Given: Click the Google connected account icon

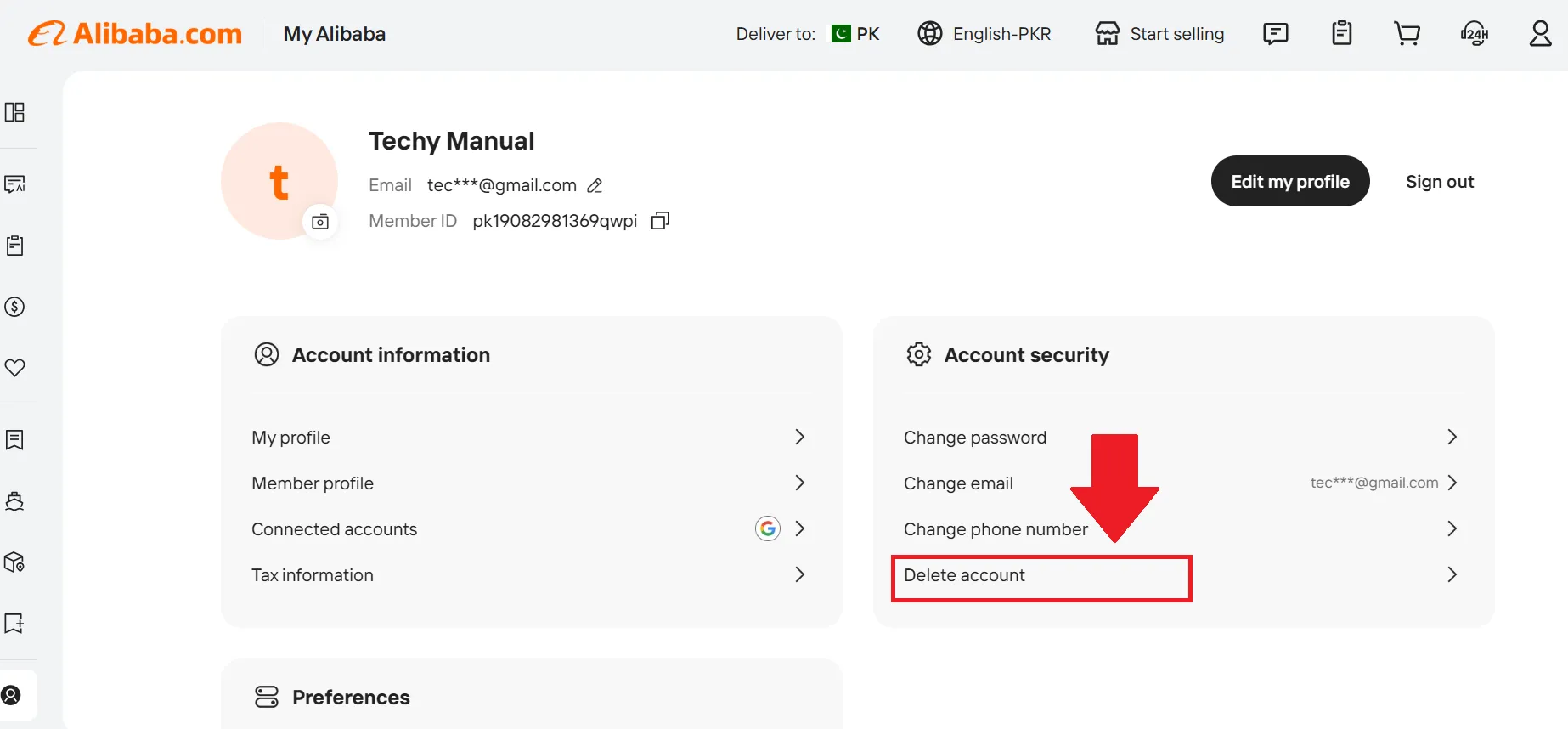Looking at the screenshot, I should click(x=768, y=528).
